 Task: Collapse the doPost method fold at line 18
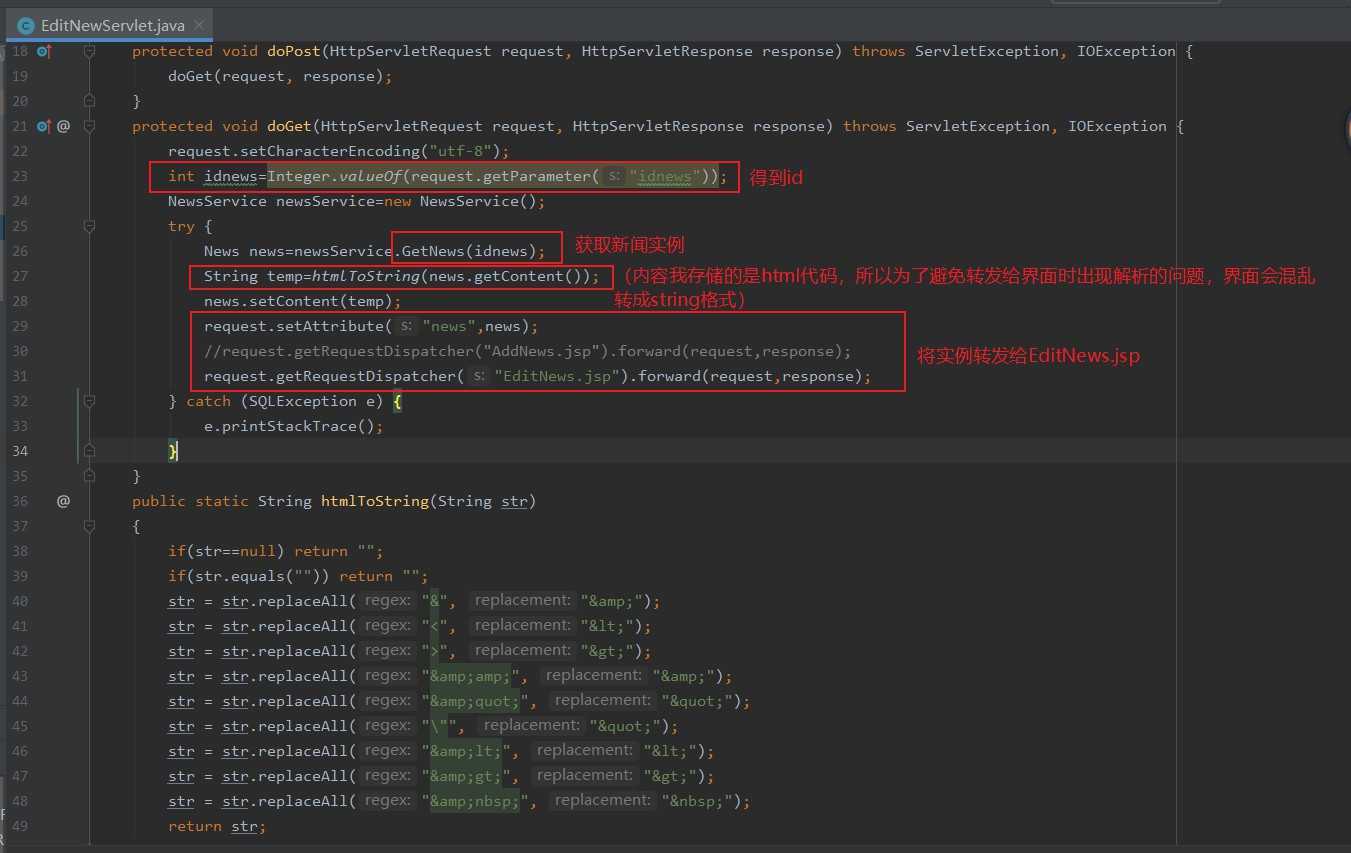pyautogui.click(x=89, y=51)
